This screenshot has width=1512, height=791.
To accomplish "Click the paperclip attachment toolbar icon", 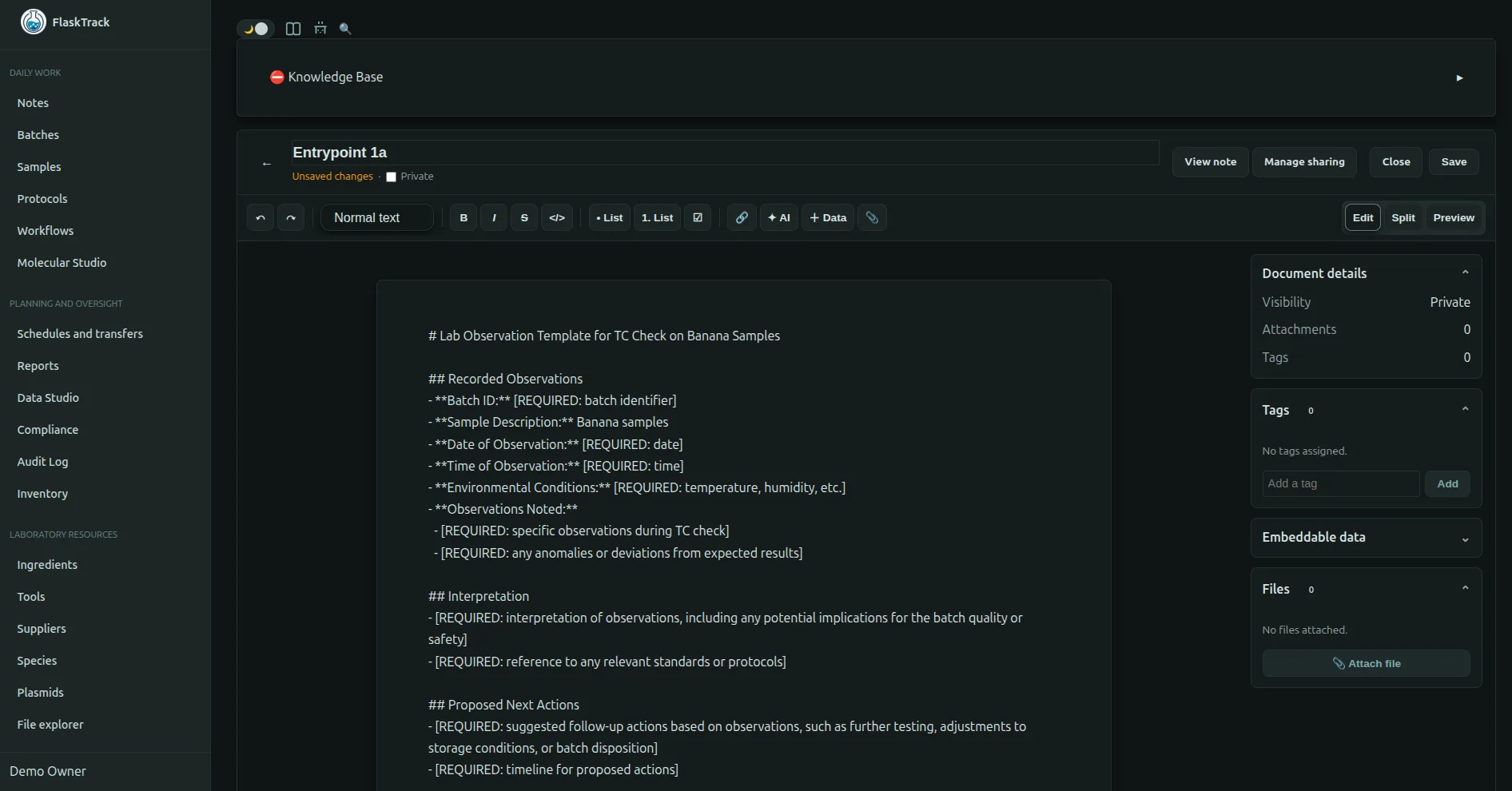I will coord(872,217).
